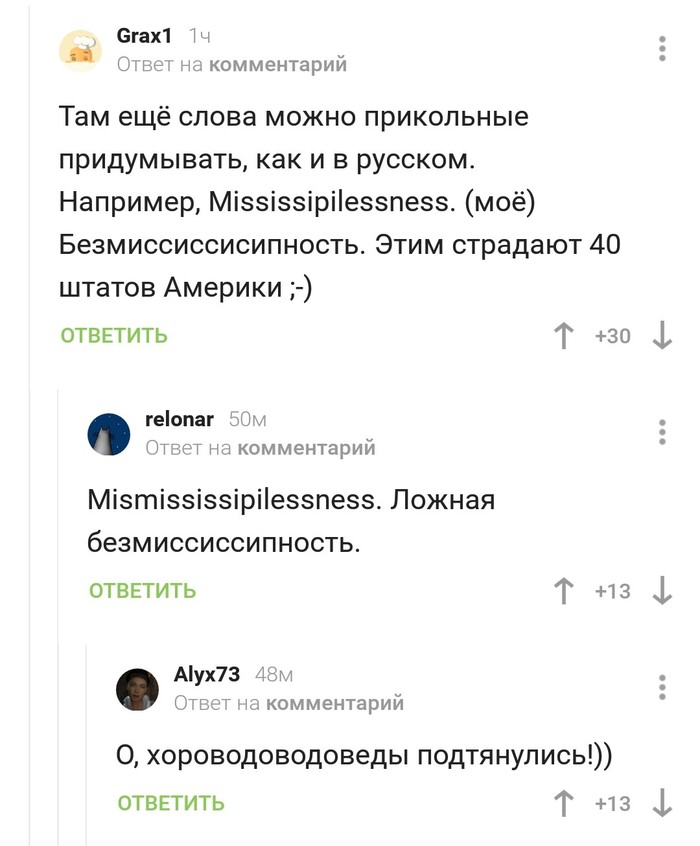700x846 pixels.
Task: Downvote Grax1's comment
Action: pyautogui.click(x=662, y=336)
